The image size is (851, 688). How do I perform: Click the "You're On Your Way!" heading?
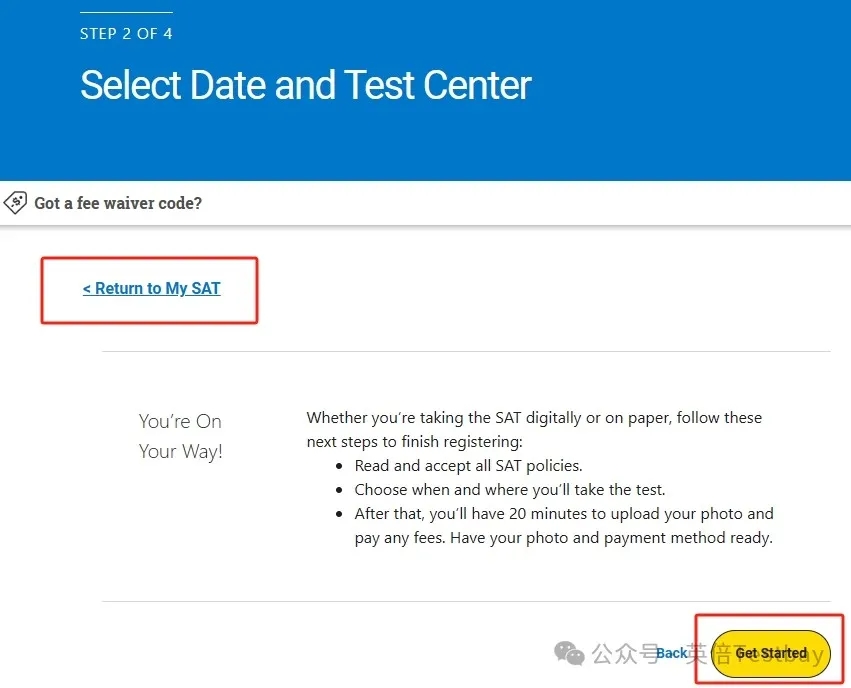click(x=180, y=436)
